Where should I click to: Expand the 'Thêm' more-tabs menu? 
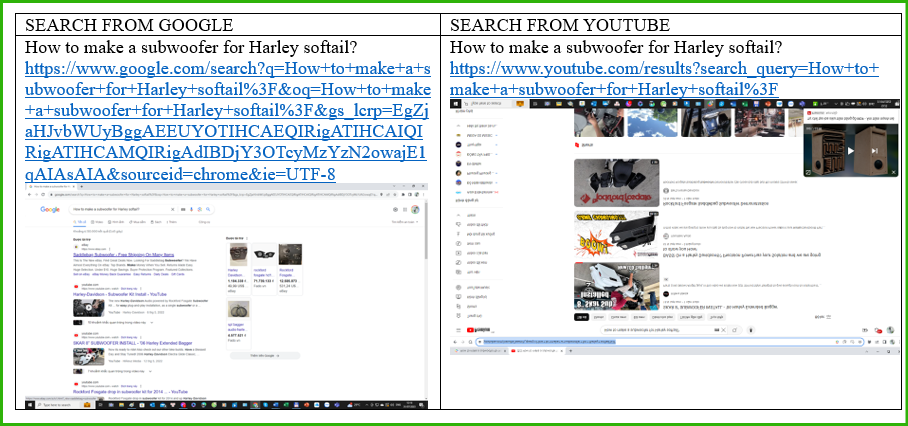(173, 222)
